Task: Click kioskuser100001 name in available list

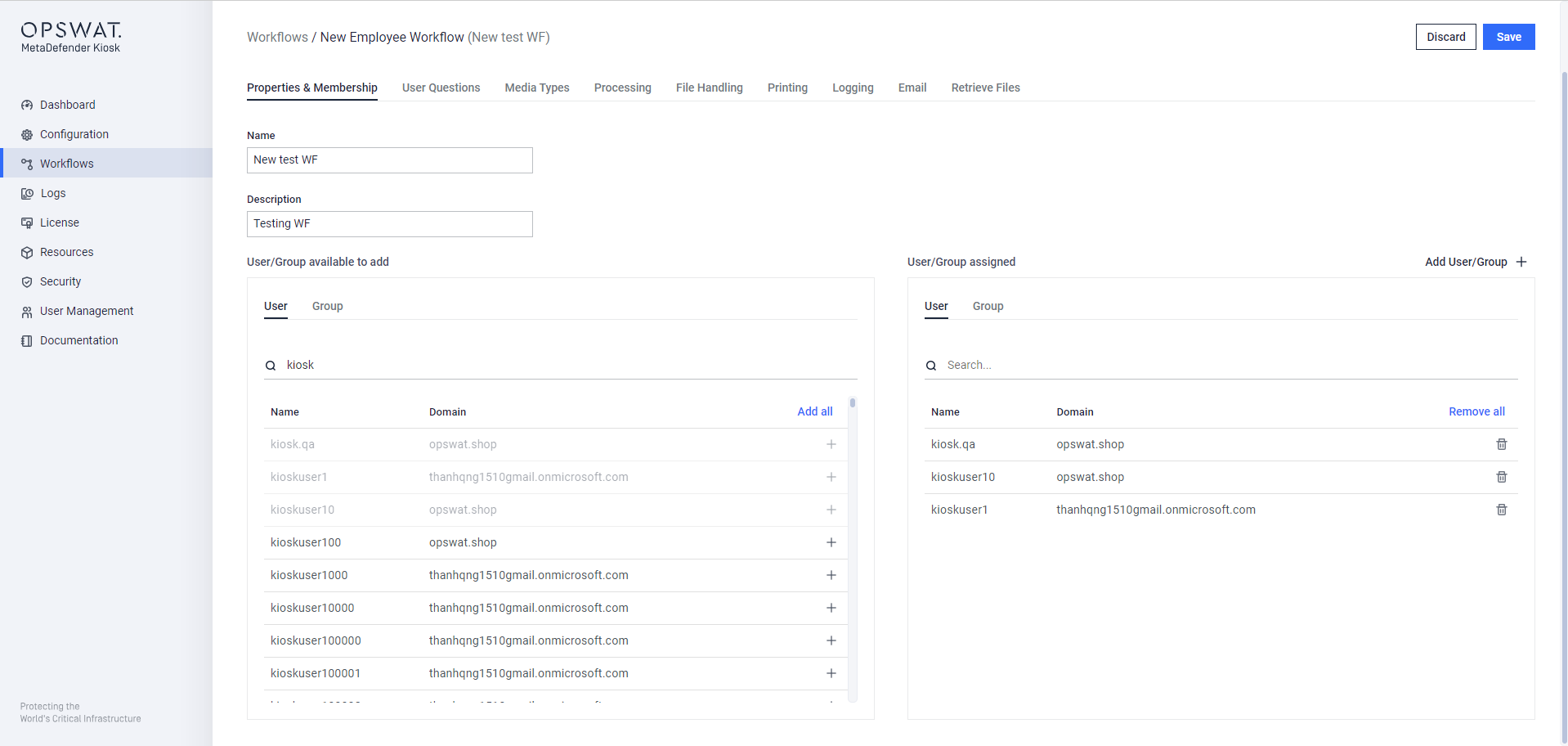Action: 316,673
